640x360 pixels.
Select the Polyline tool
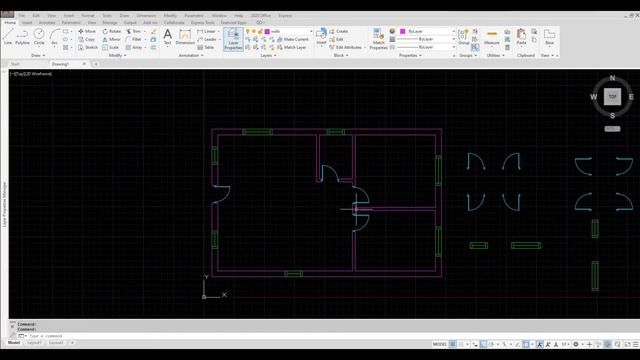[22, 37]
